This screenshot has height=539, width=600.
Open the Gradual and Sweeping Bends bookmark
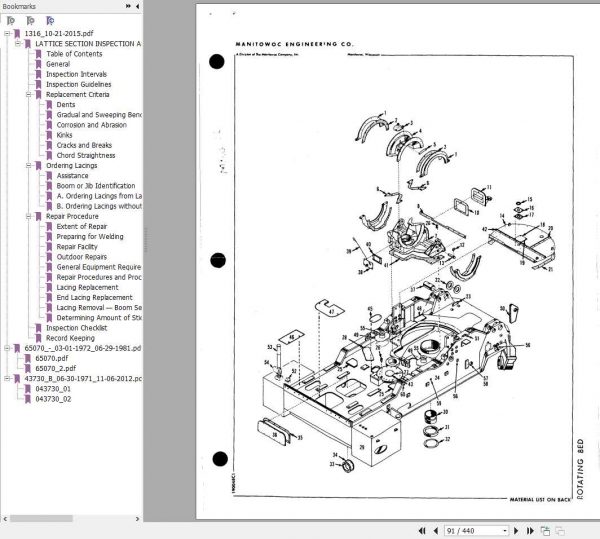pos(99,115)
